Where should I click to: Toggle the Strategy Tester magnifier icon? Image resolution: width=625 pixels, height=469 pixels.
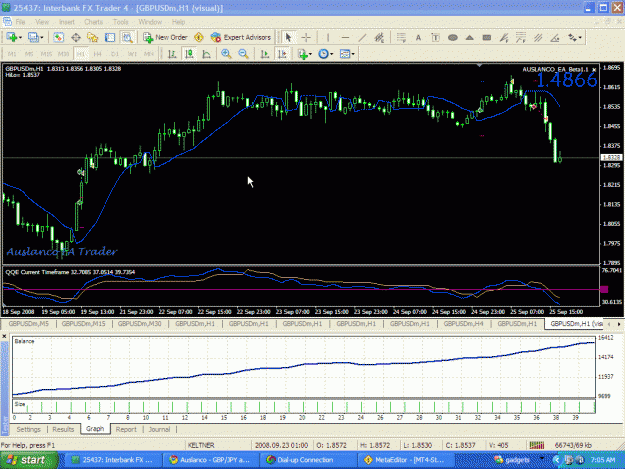[127, 37]
